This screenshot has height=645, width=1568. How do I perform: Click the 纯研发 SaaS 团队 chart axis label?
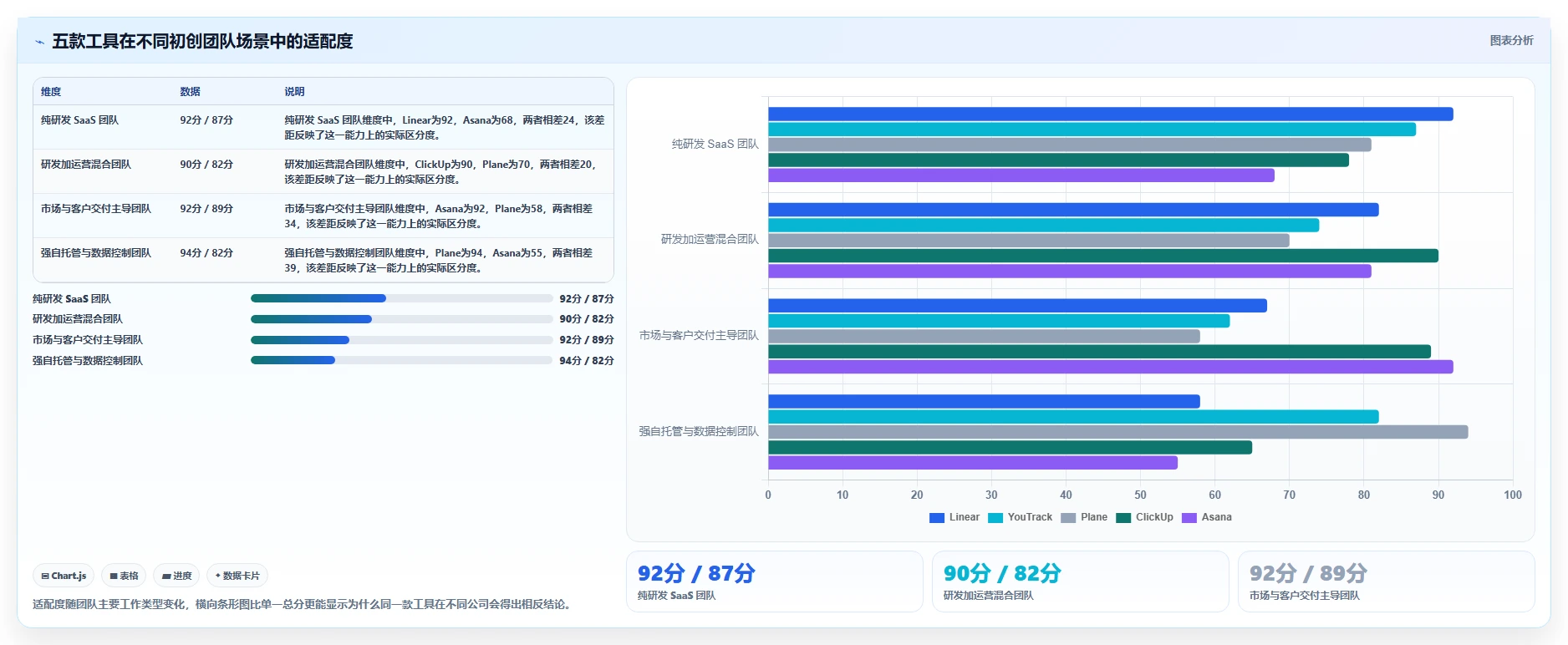coord(715,144)
